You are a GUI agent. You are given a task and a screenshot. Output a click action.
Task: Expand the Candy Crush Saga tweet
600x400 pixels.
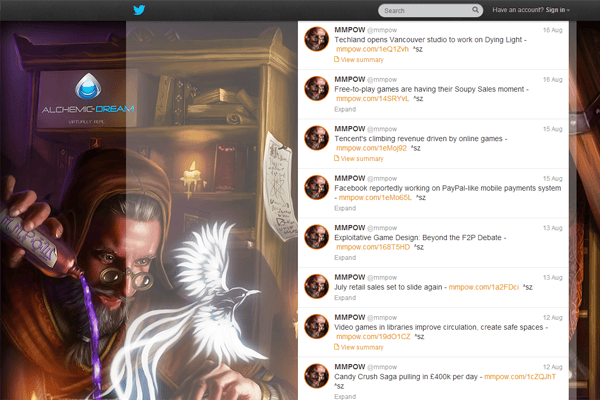[x=345, y=397]
